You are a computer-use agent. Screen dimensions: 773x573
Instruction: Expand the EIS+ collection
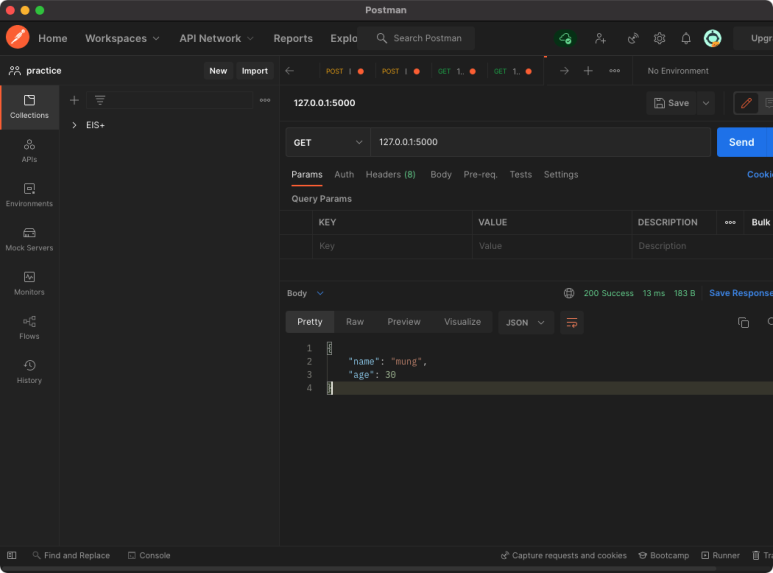74,125
